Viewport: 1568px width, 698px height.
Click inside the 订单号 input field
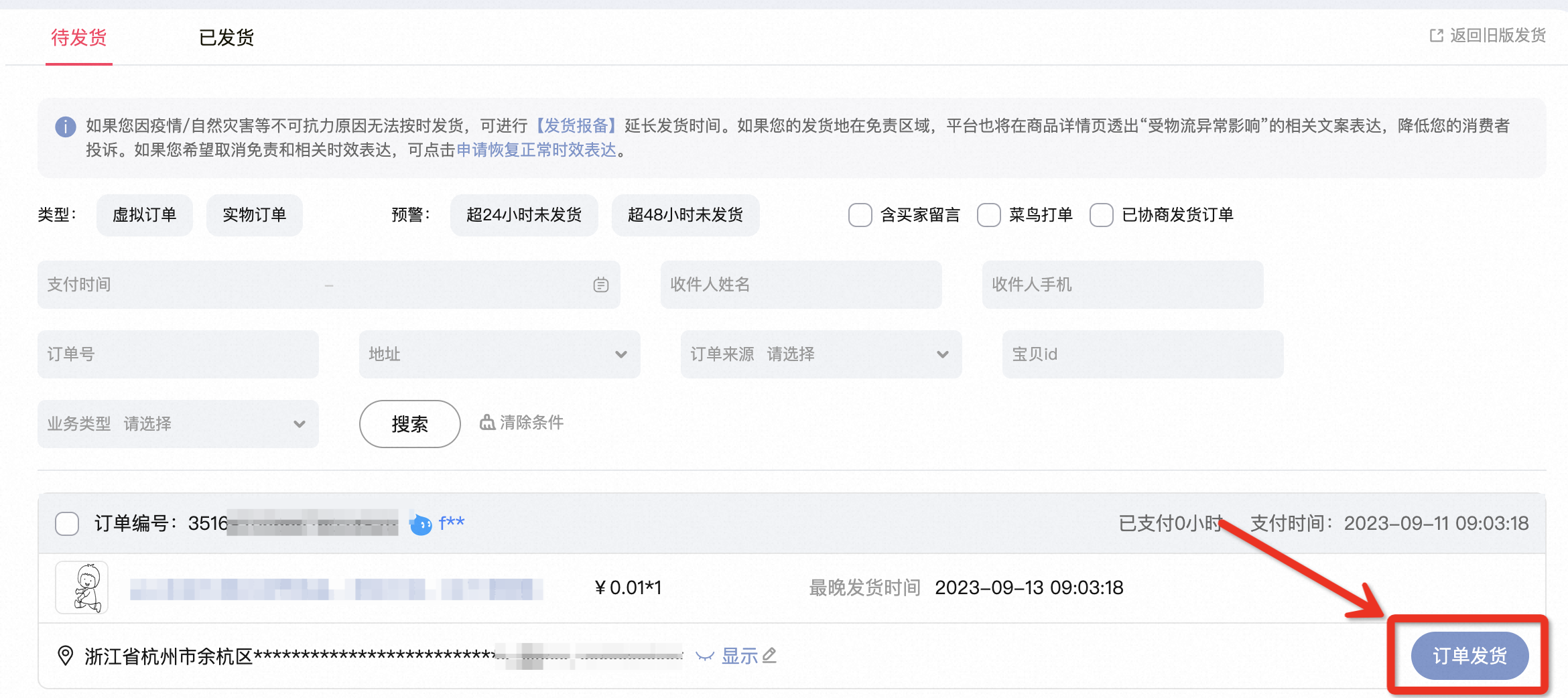click(178, 354)
